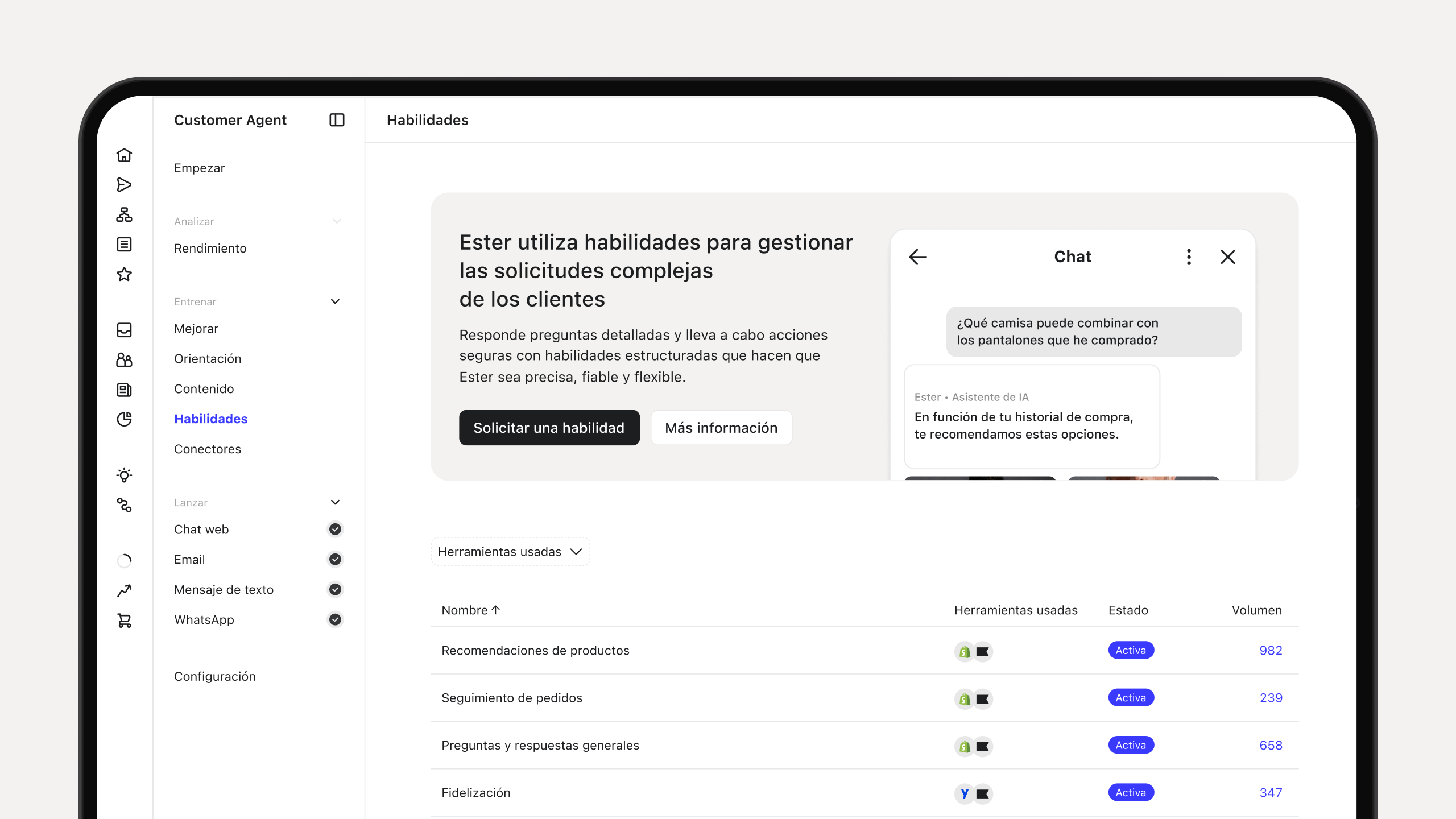
Task: Open the Mejorar page
Action: point(196,329)
